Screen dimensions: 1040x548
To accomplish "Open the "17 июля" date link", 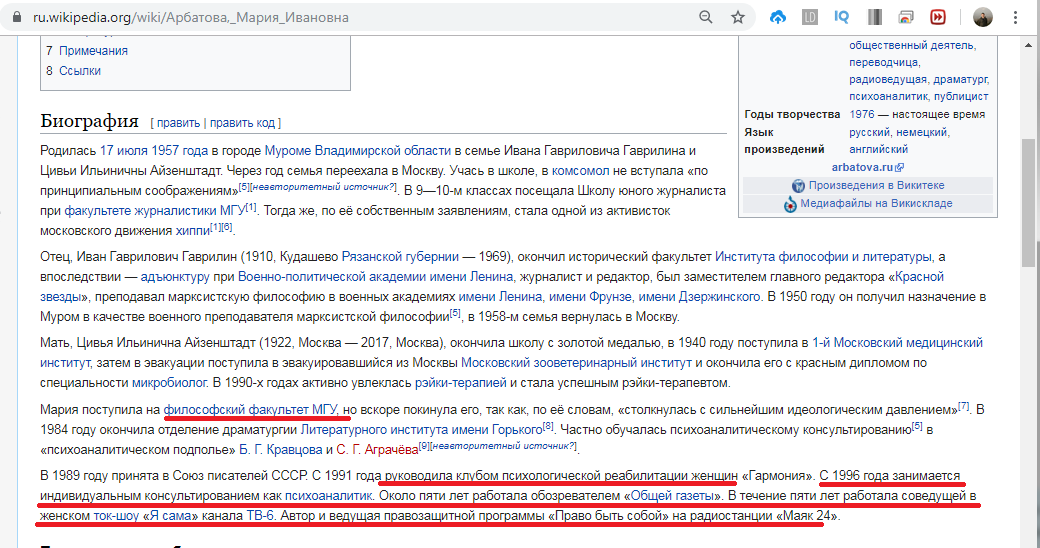I will pyautogui.click(x=123, y=151).
